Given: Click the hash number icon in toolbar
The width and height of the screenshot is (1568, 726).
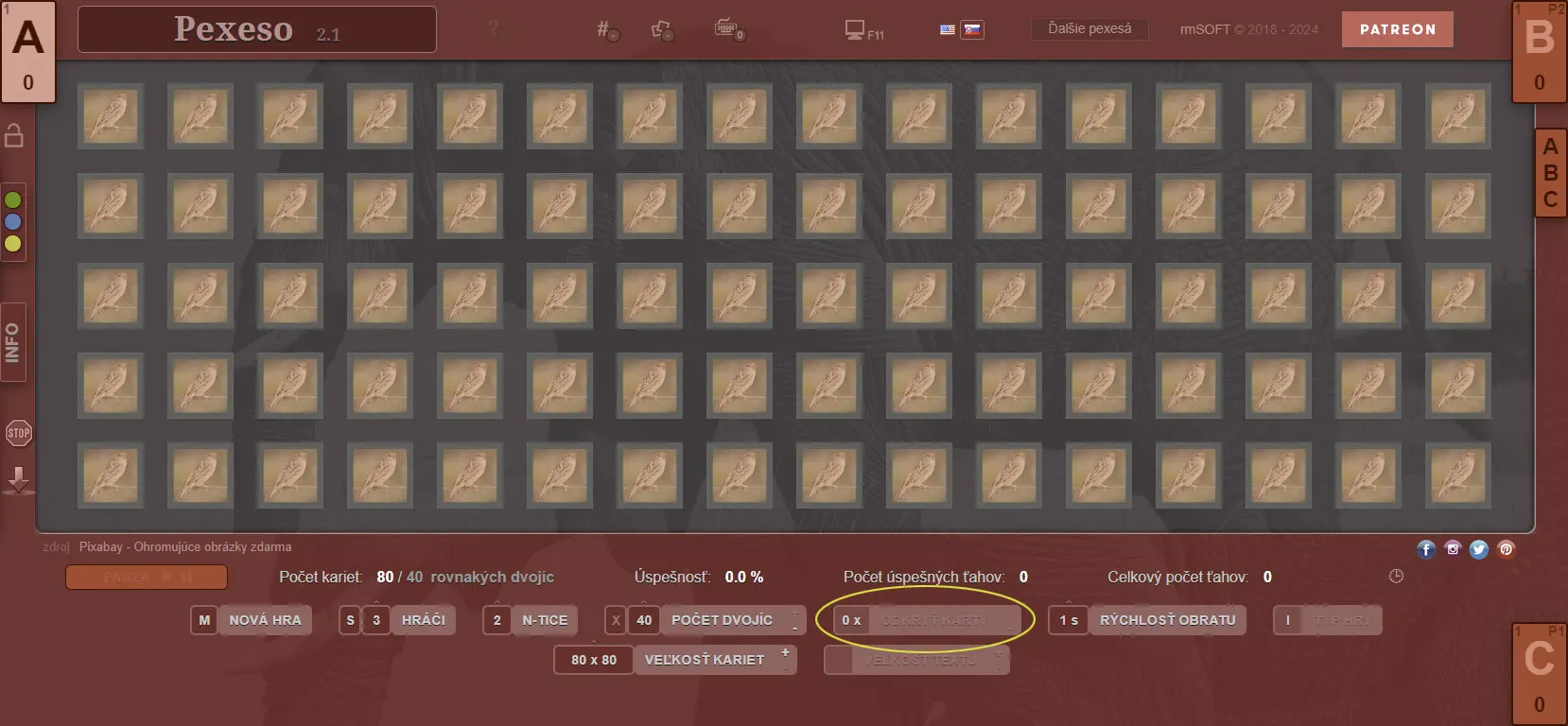Looking at the screenshot, I should [x=606, y=30].
